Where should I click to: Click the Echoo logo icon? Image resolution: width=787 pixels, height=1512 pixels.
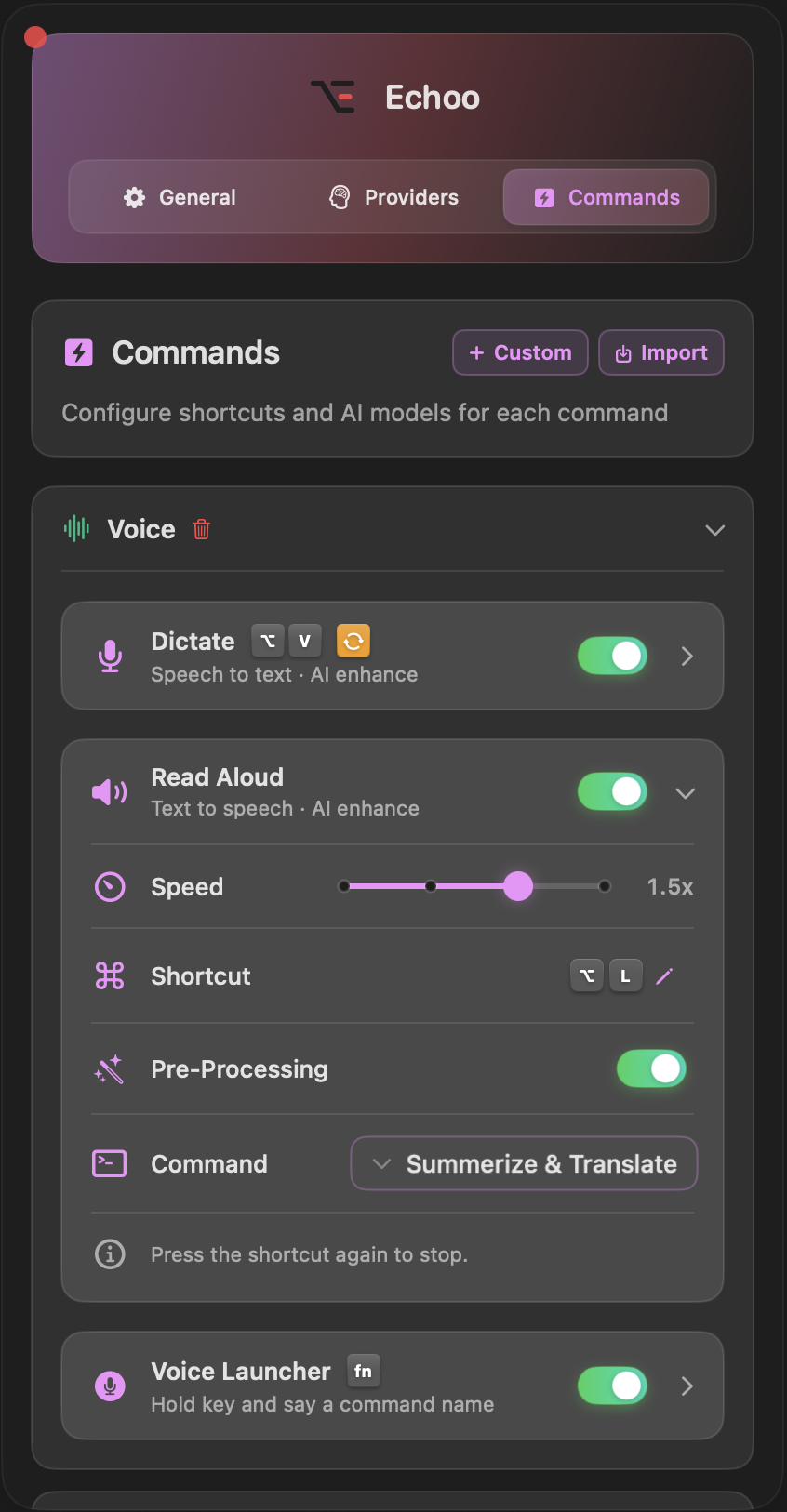333,97
